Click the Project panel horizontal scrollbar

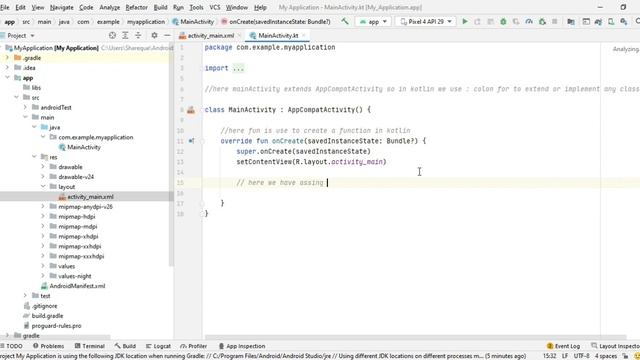tap(55, 337)
